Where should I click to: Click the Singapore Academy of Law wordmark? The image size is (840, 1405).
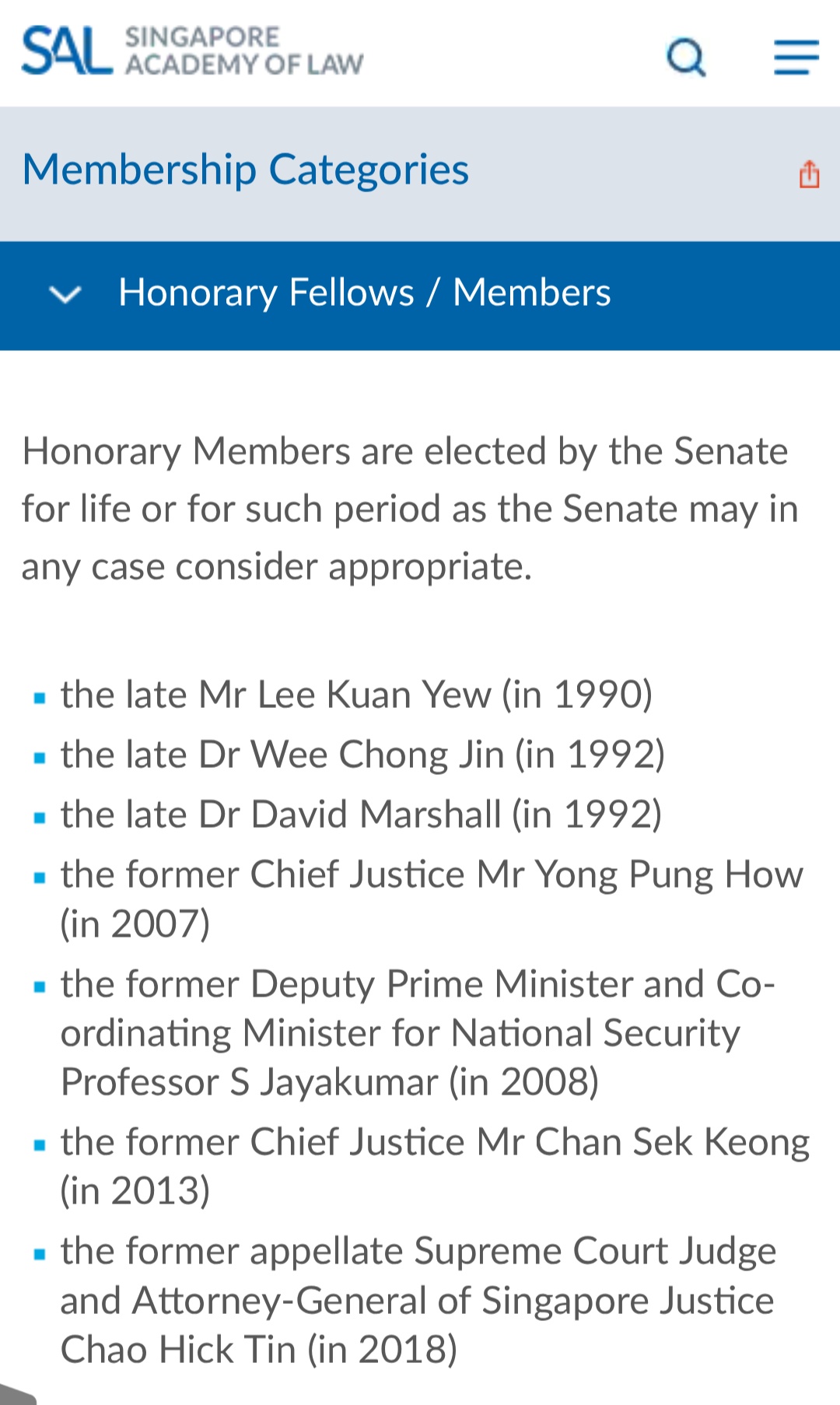243,51
